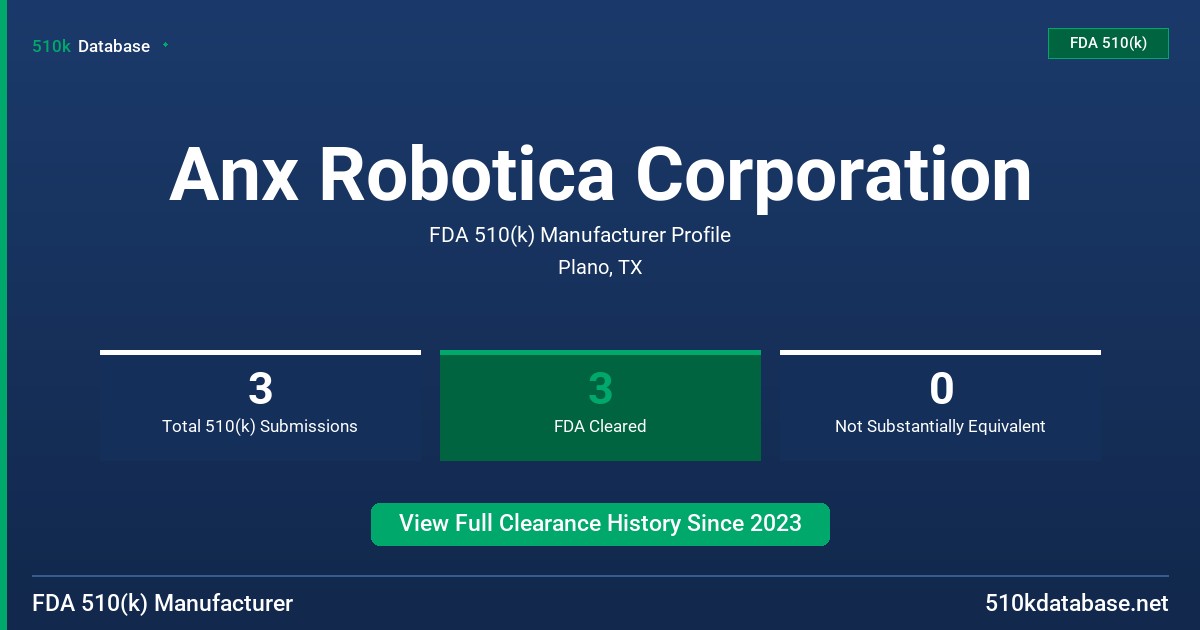
Task: Click the green dot beside Database
Action: click(165, 45)
